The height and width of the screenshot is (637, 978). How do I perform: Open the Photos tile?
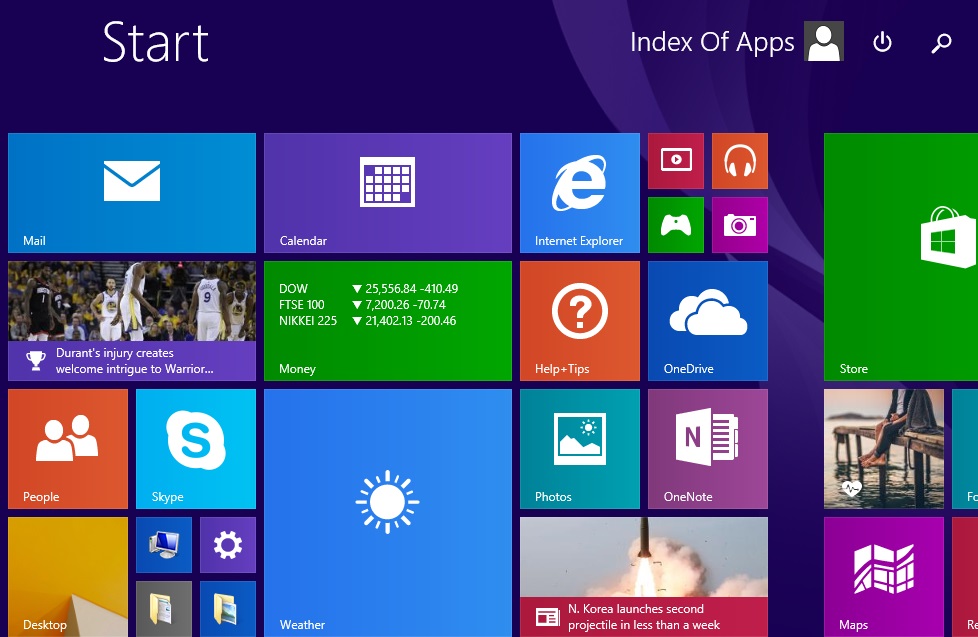click(579, 449)
